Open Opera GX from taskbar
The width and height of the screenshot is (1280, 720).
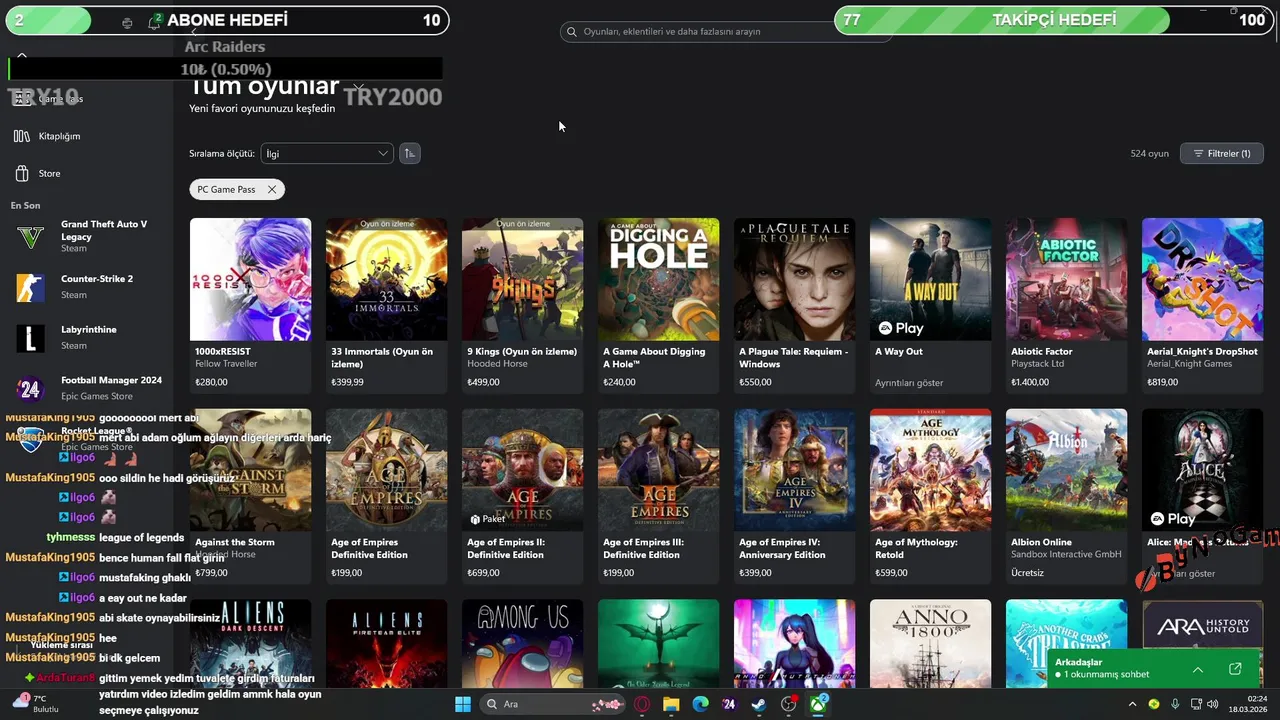pyautogui.click(x=642, y=704)
